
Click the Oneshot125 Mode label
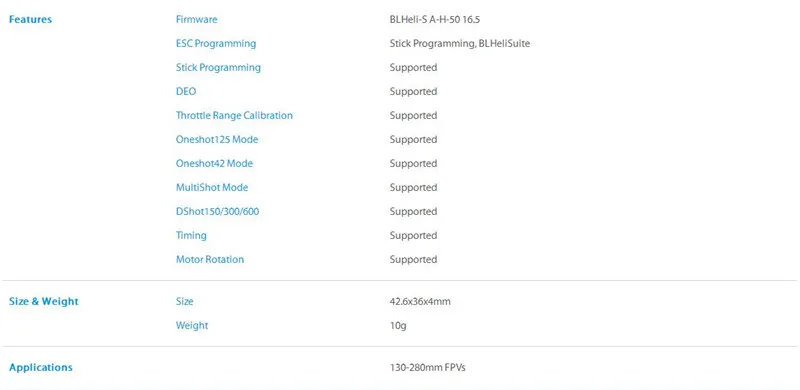coord(217,139)
